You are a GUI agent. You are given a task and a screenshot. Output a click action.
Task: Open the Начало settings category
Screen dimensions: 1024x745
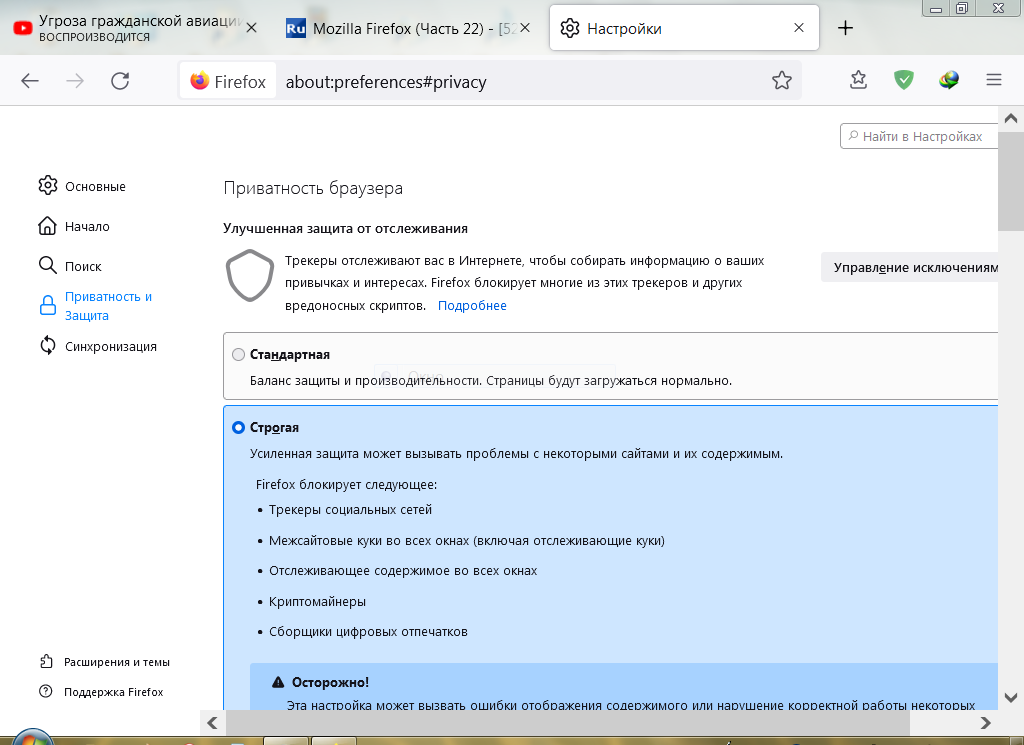coord(74,226)
